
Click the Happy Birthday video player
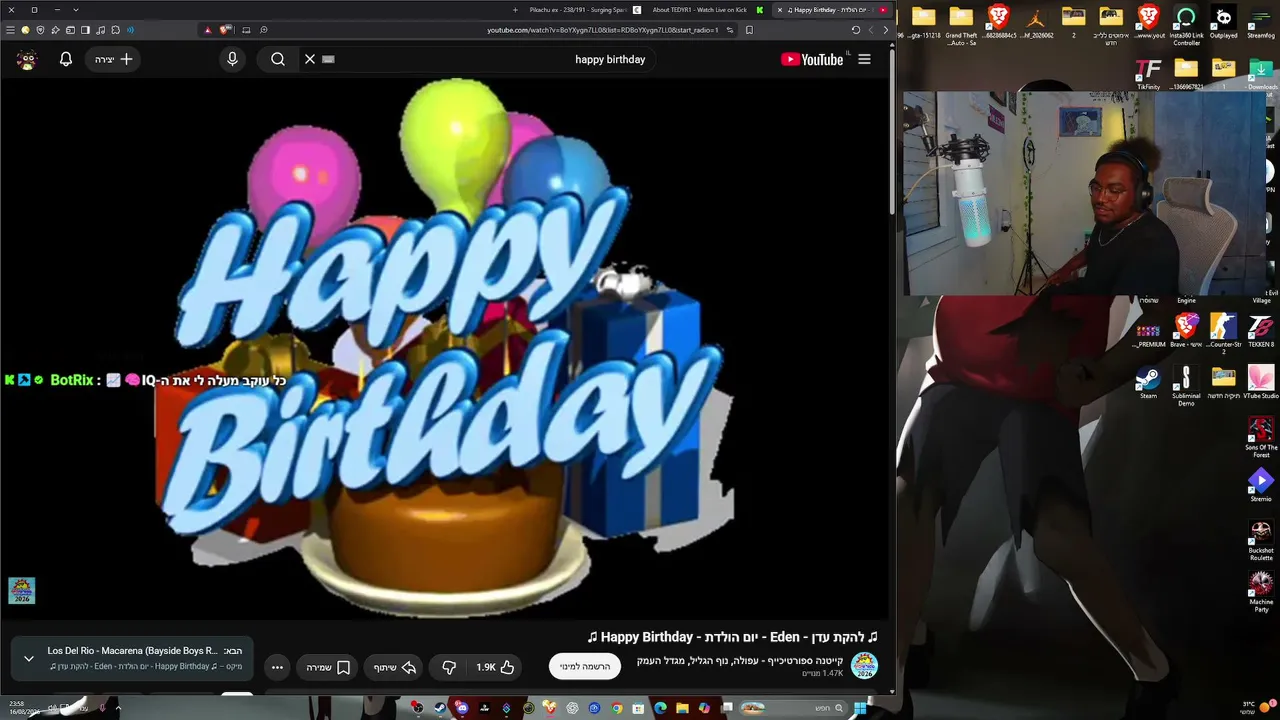(x=444, y=350)
